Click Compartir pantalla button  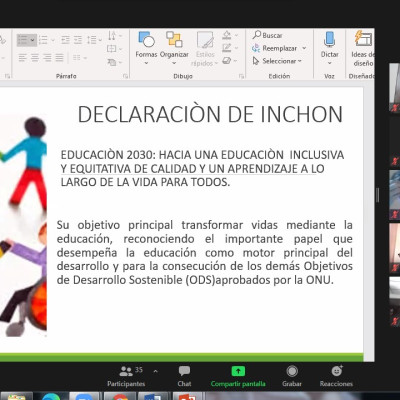[238, 376]
